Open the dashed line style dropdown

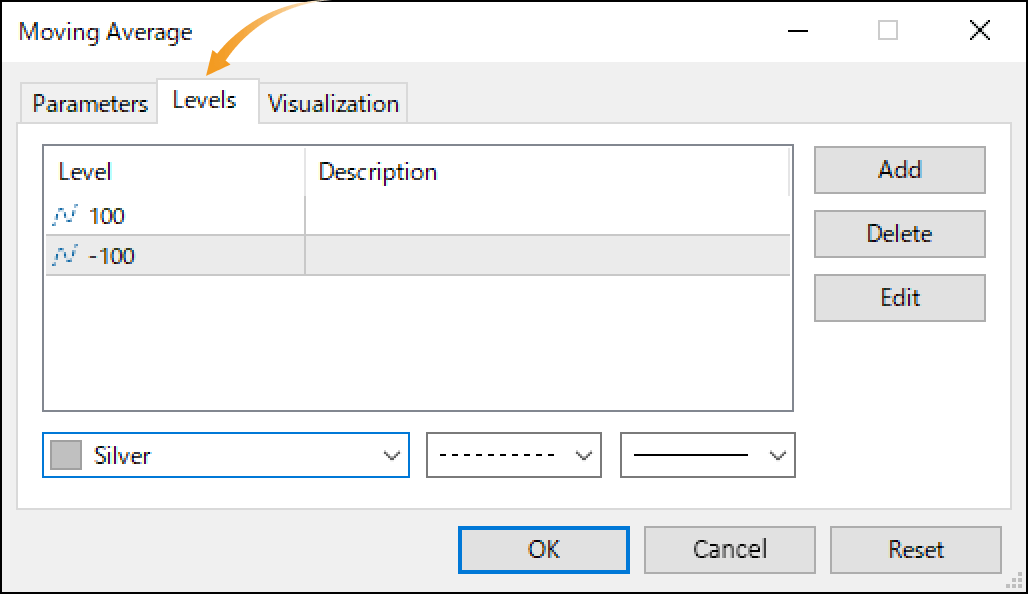(x=514, y=455)
